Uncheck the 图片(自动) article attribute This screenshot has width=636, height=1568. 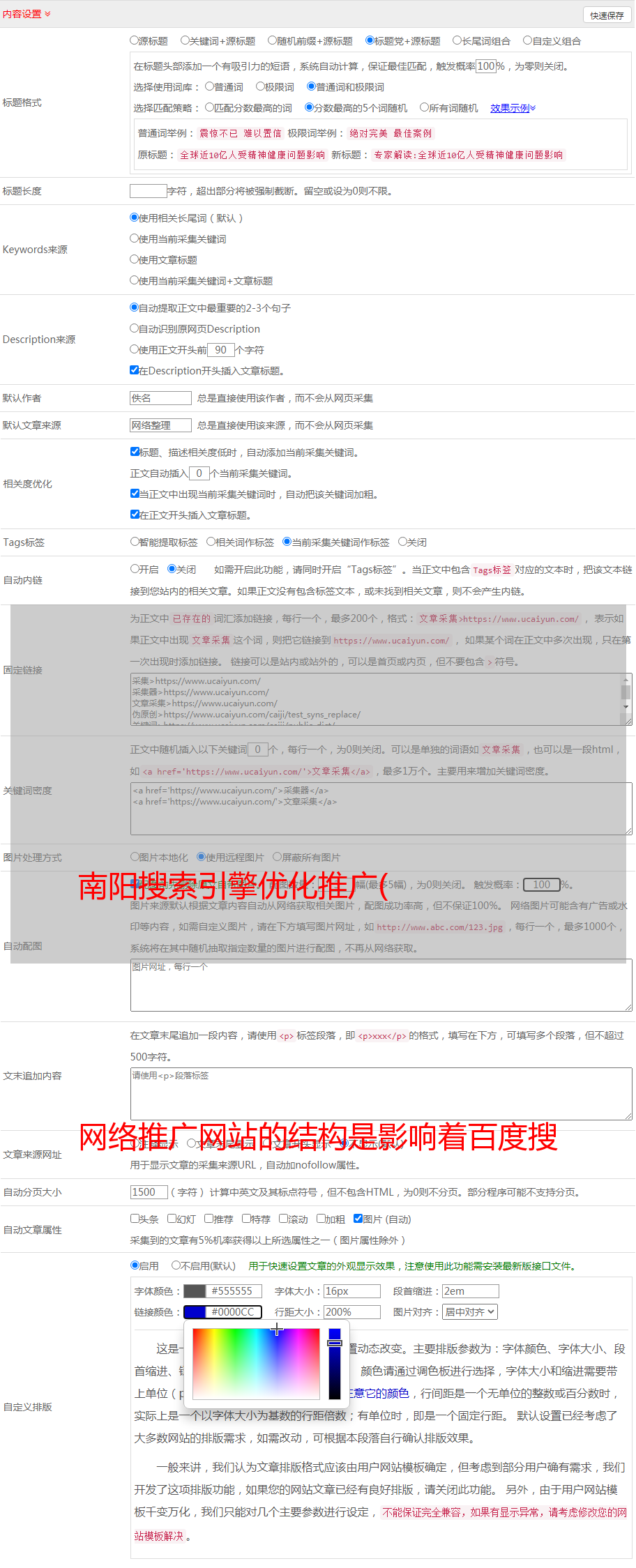(x=358, y=1219)
